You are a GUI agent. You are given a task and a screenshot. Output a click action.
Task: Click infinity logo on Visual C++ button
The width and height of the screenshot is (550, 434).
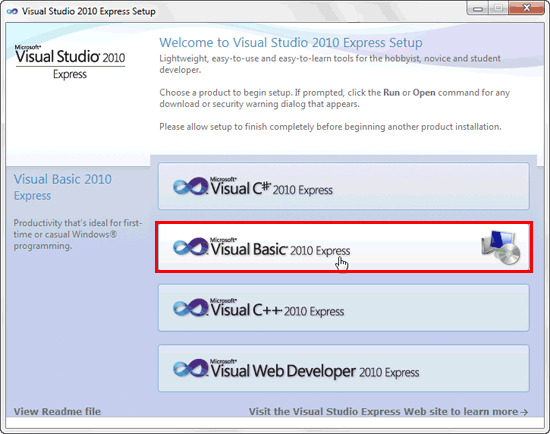pos(190,307)
